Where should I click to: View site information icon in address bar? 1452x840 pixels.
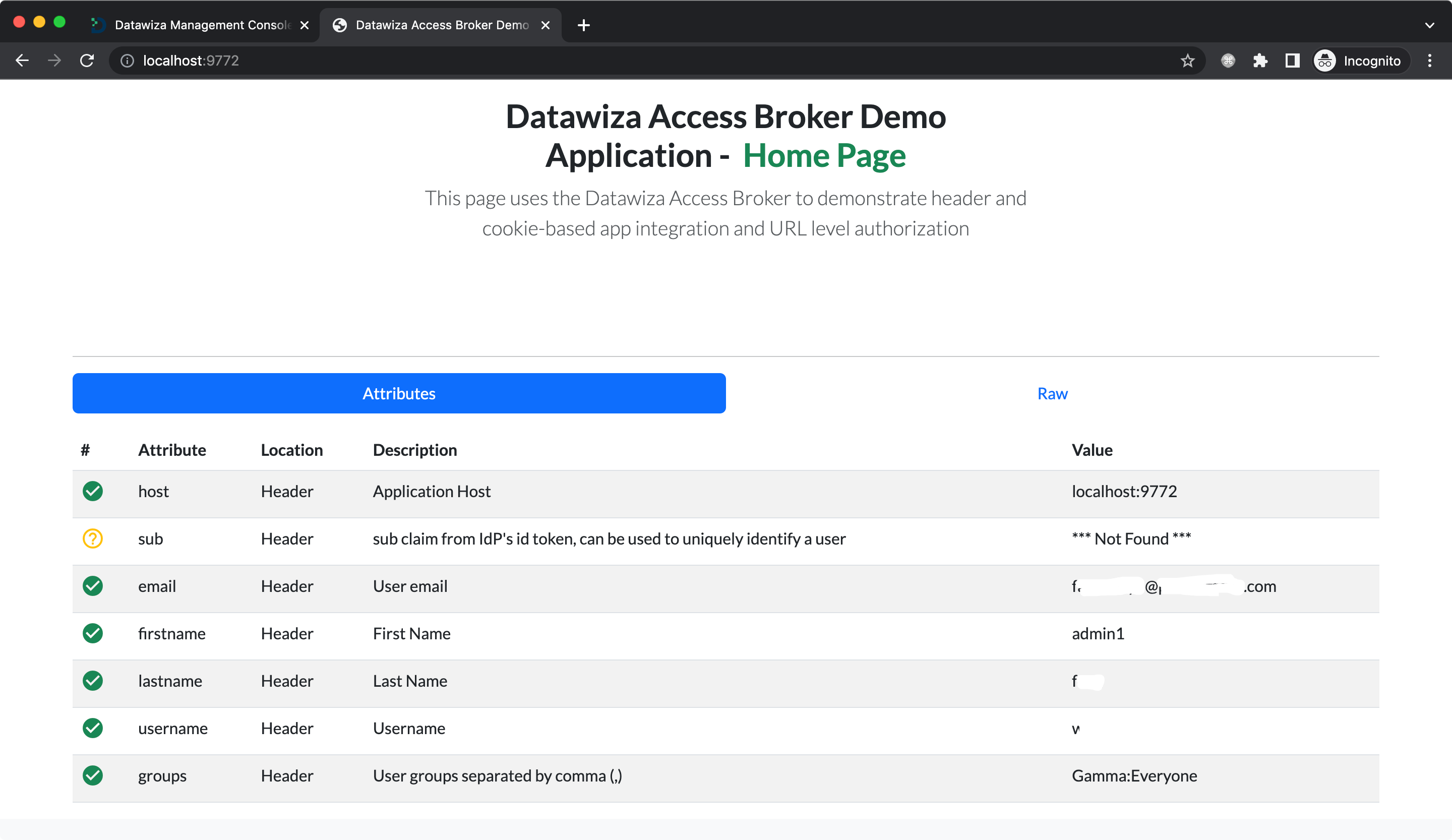[128, 61]
